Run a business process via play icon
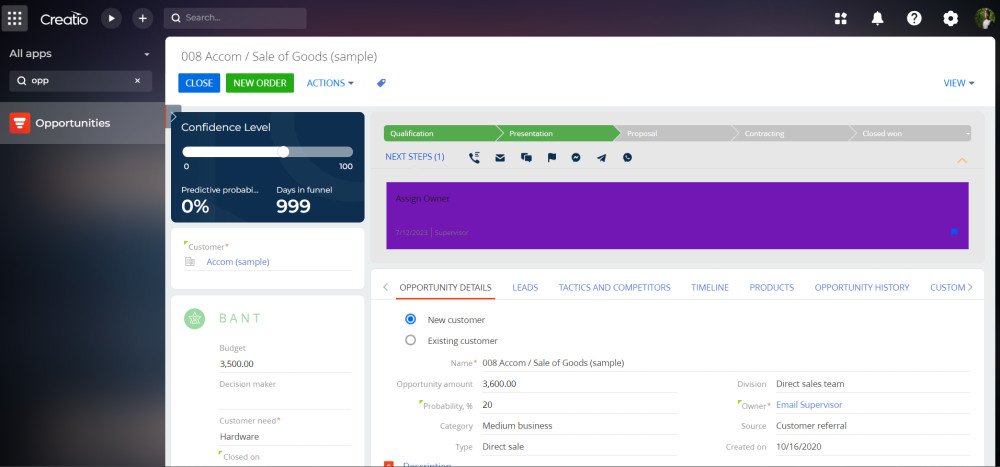The image size is (1000, 467). [112, 19]
